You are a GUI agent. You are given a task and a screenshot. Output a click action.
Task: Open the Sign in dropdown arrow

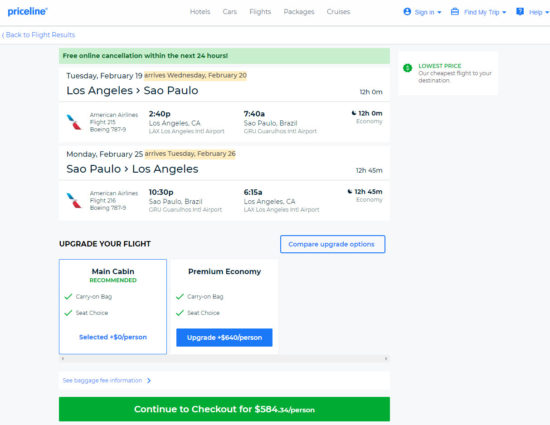coord(439,12)
